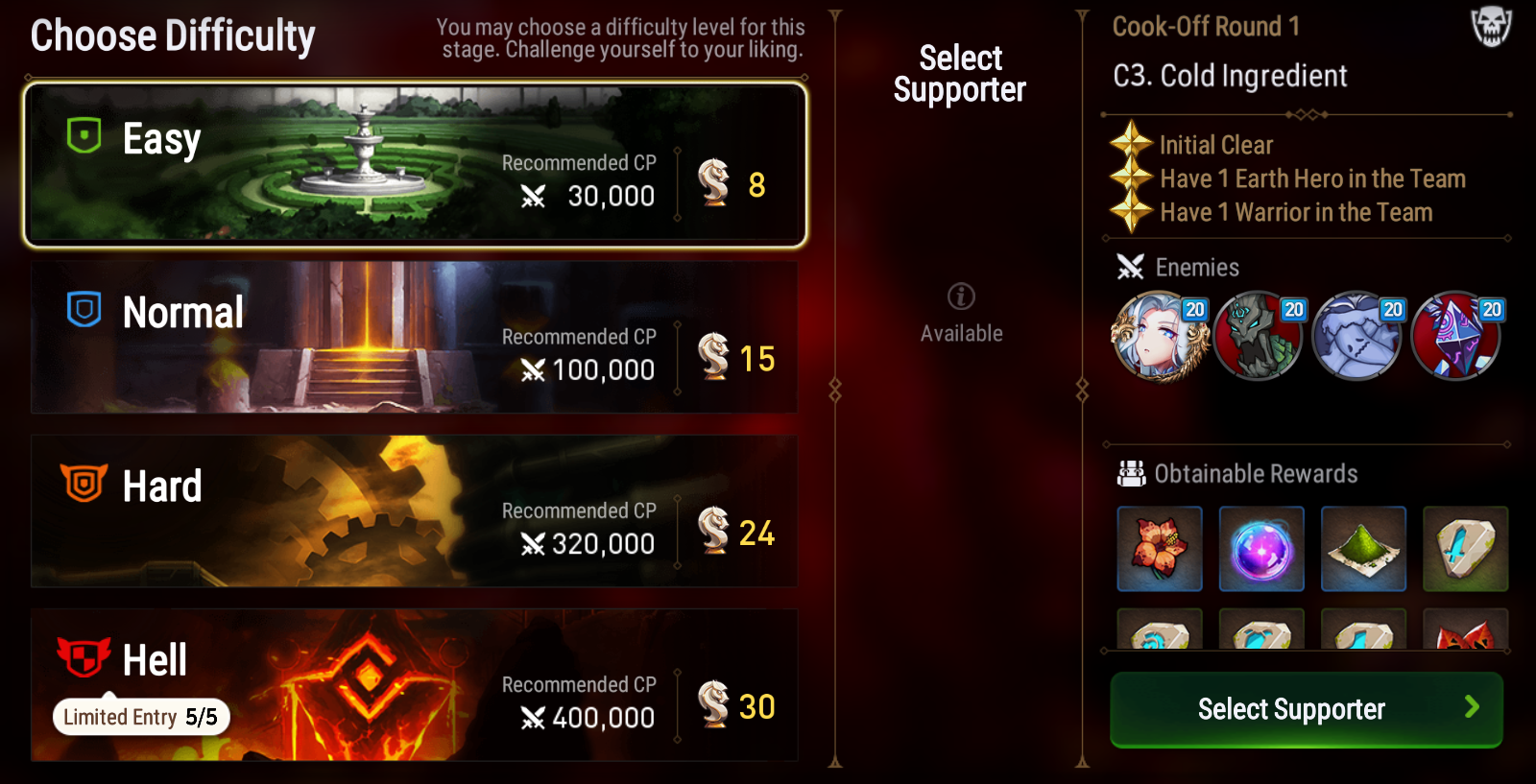The image size is (1536, 784).
Task: Tap the Easy stamina cost knight icon
Action: coord(713,182)
